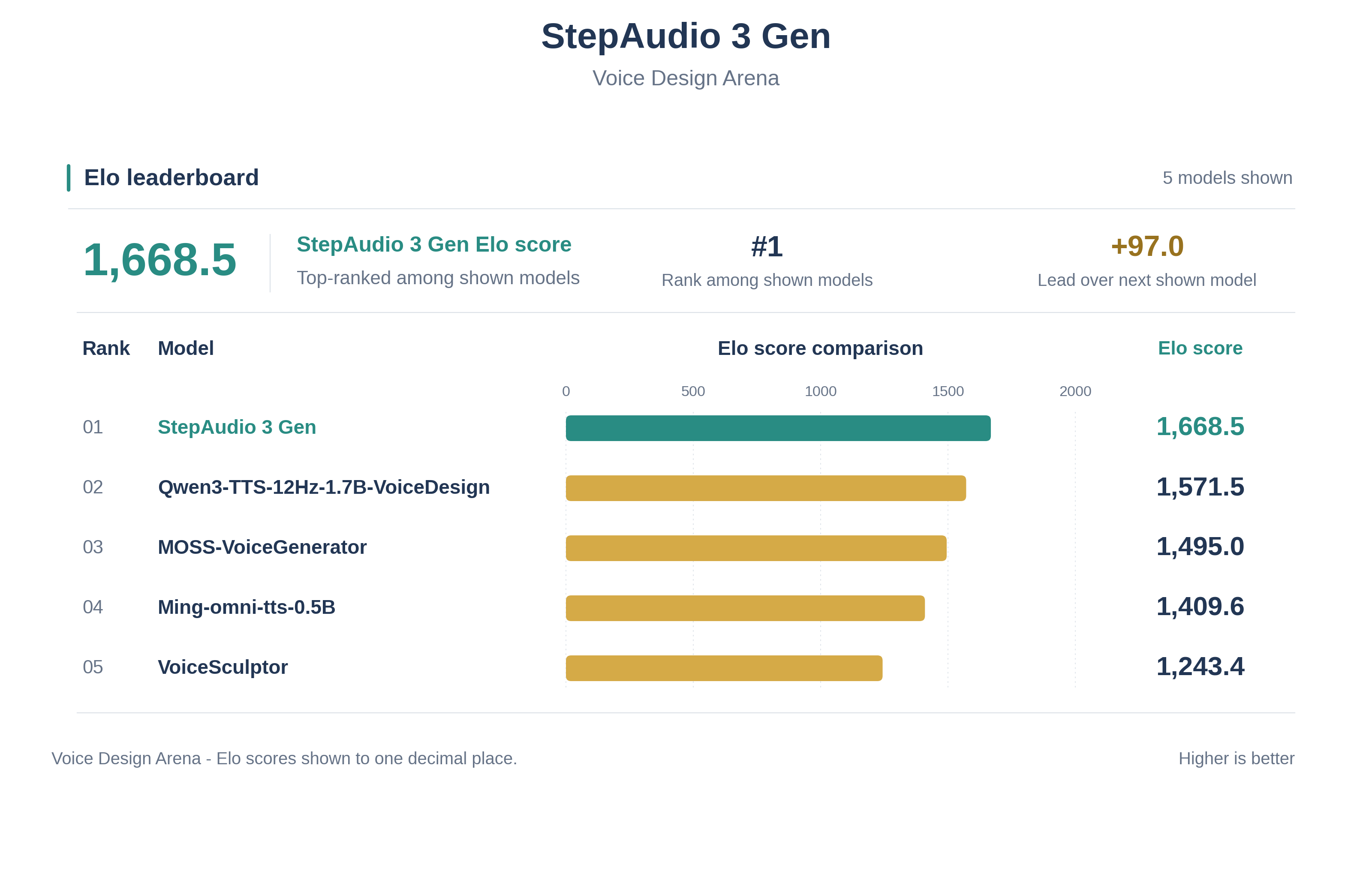Click the "1,243.4" Elo score
This screenshot has width=1372, height=874.
tap(1200, 667)
